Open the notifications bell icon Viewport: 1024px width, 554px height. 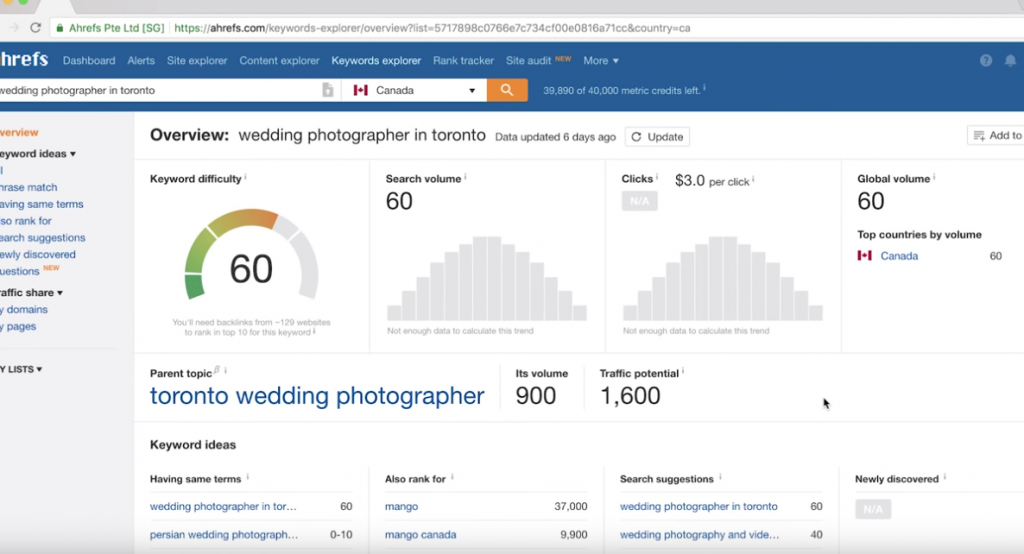(x=1011, y=61)
